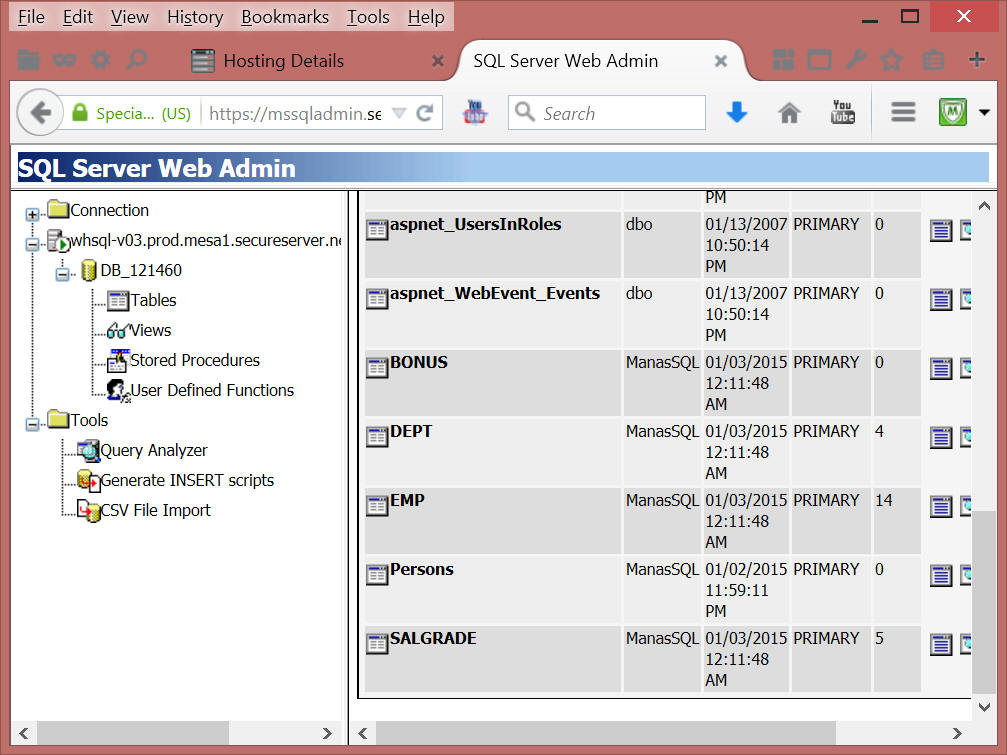Click the wrench icon right of the tabs
Screen dimensions: 1007x755
tap(855, 60)
